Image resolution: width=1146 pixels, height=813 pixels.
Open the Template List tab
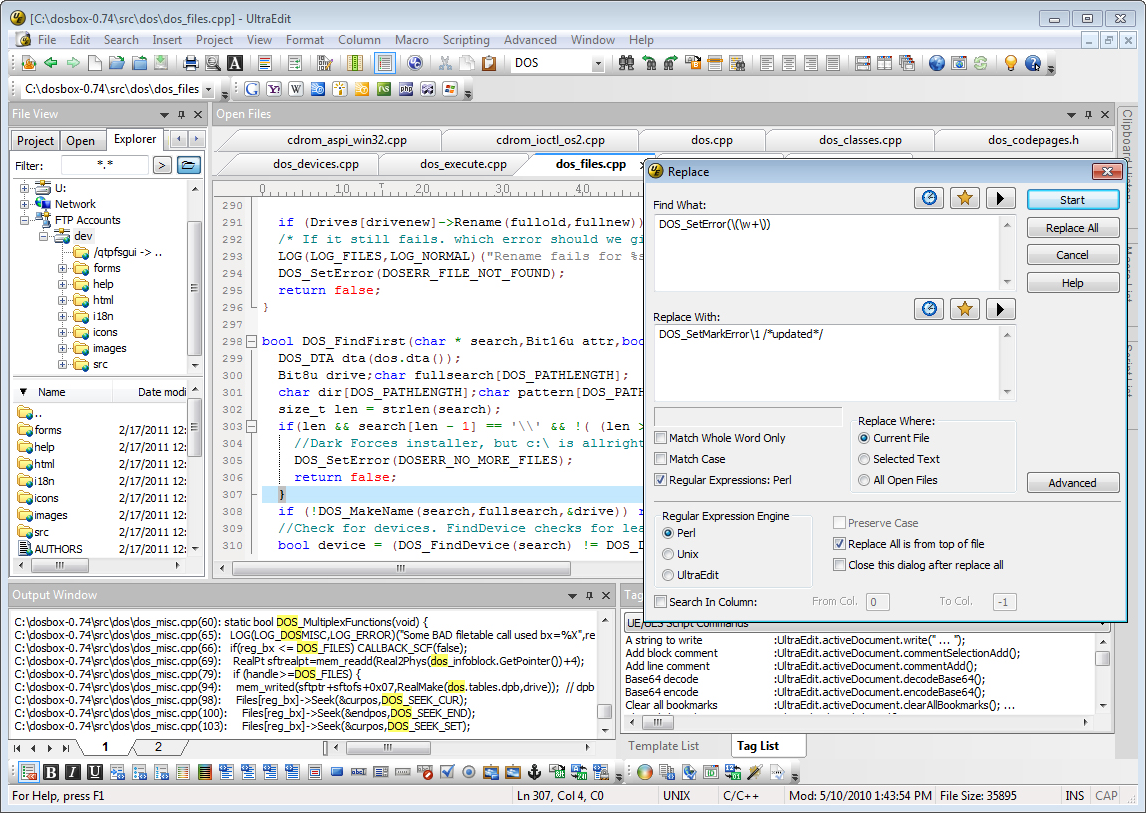(664, 746)
